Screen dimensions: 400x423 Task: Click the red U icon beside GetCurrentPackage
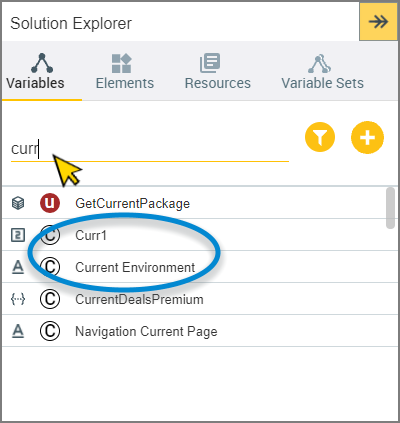(x=50, y=203)
